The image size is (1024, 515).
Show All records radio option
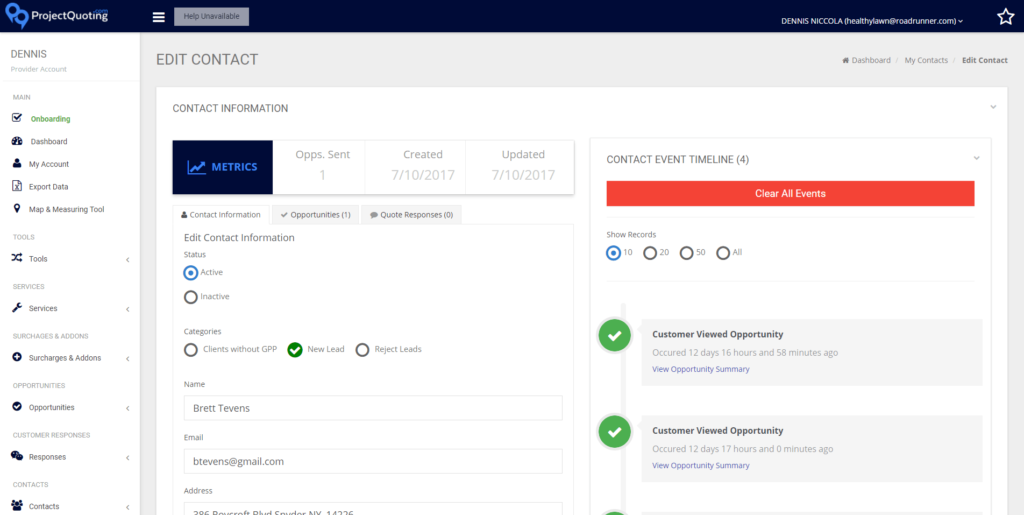coord(723,253)
